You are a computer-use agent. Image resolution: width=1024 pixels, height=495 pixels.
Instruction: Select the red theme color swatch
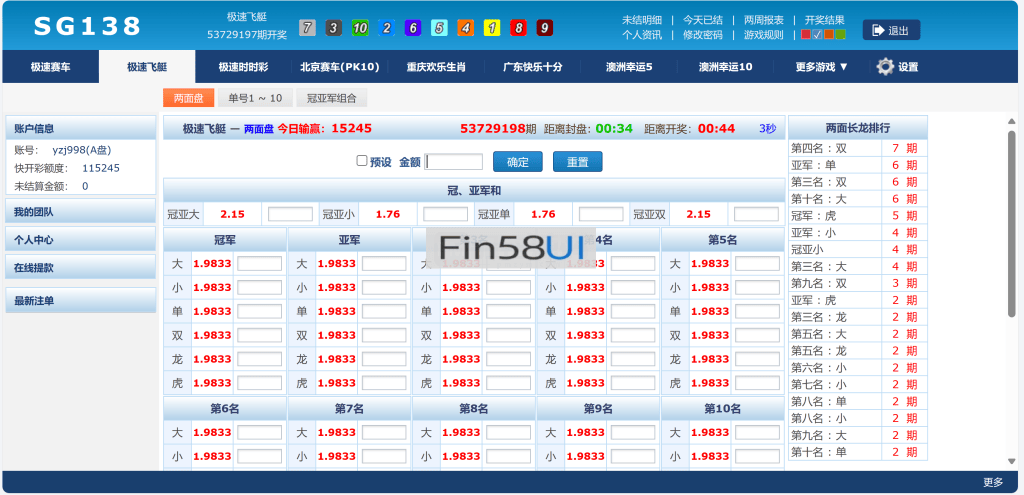point(806,35)
